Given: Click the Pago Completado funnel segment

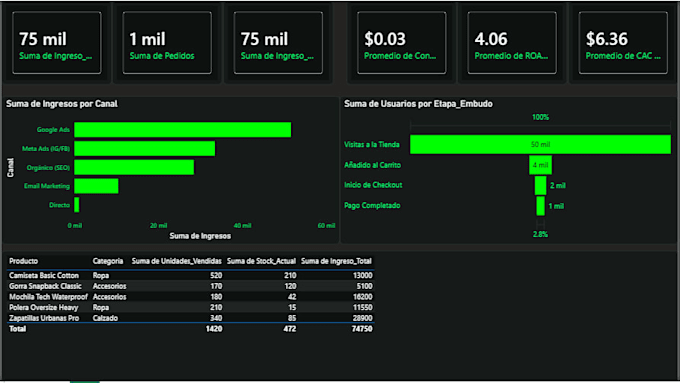Looking at the screenshot, I should tap(540, 206).
